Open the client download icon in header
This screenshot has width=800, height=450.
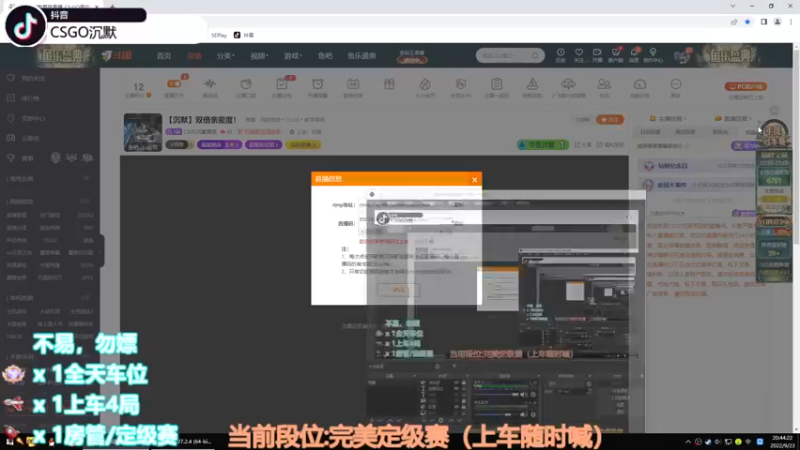tap(616, 52)
